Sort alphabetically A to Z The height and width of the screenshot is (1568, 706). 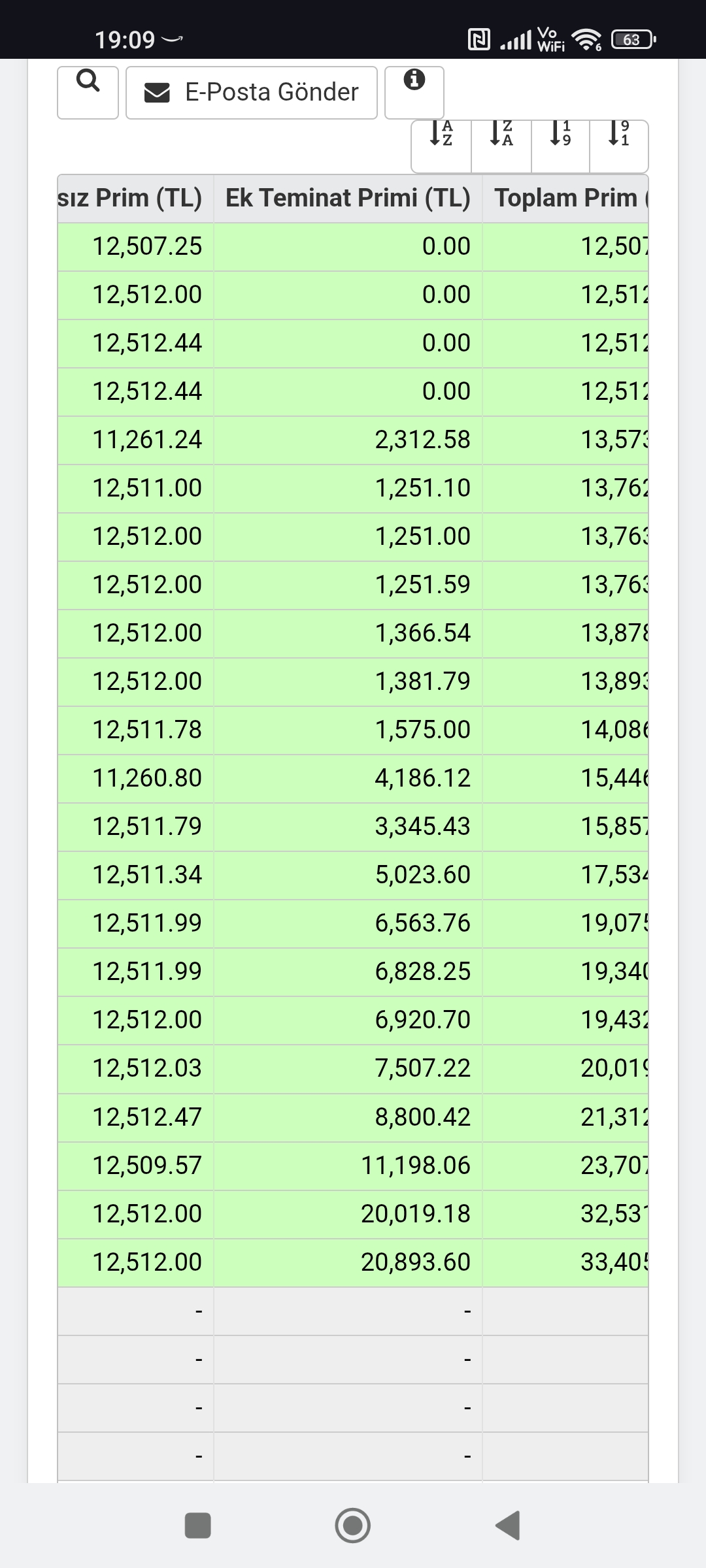click(x=441, y=146)
